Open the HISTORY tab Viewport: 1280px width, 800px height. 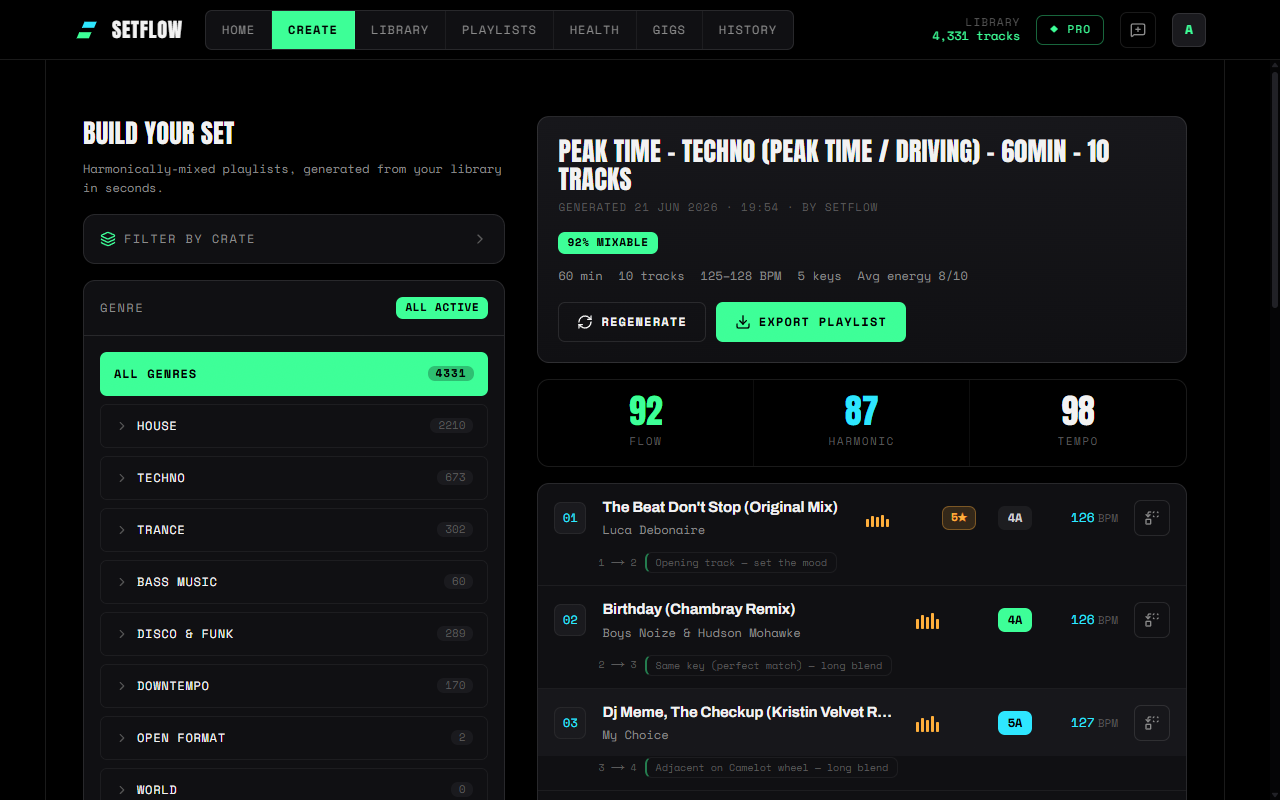(x=748, y=30)
